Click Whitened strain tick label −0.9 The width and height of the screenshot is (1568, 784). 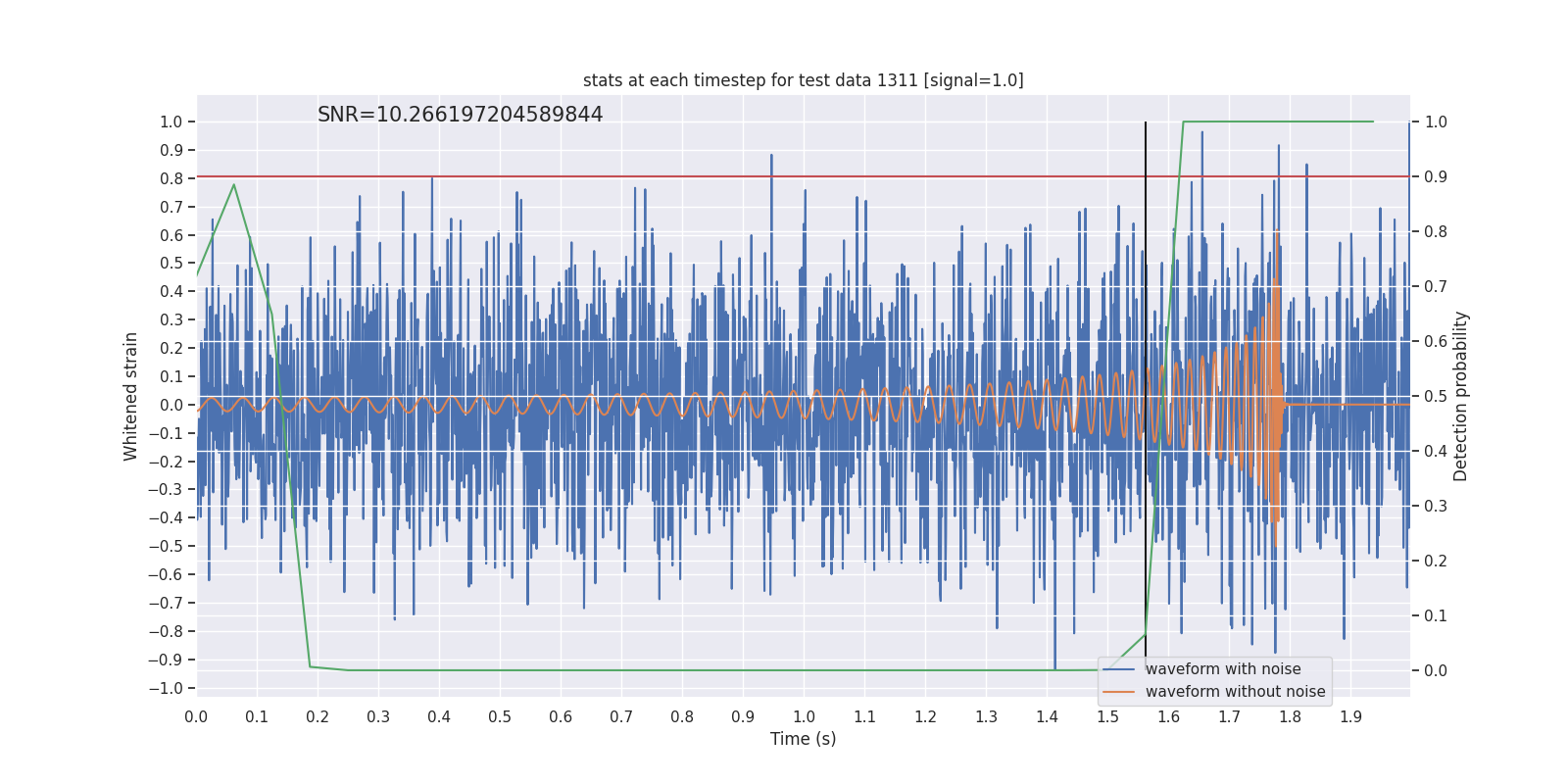coord(166,661)
